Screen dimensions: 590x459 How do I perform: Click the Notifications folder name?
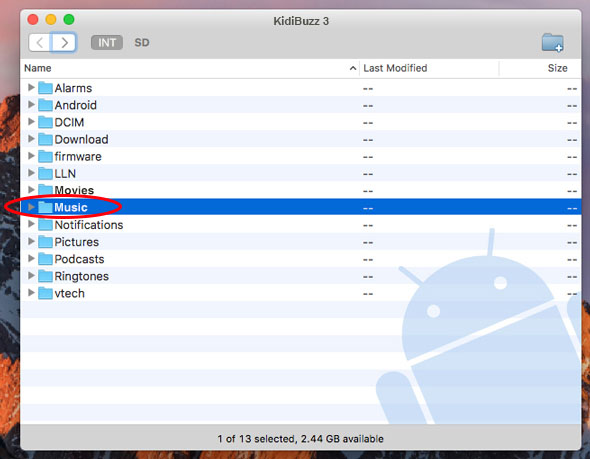click(89, 225)
